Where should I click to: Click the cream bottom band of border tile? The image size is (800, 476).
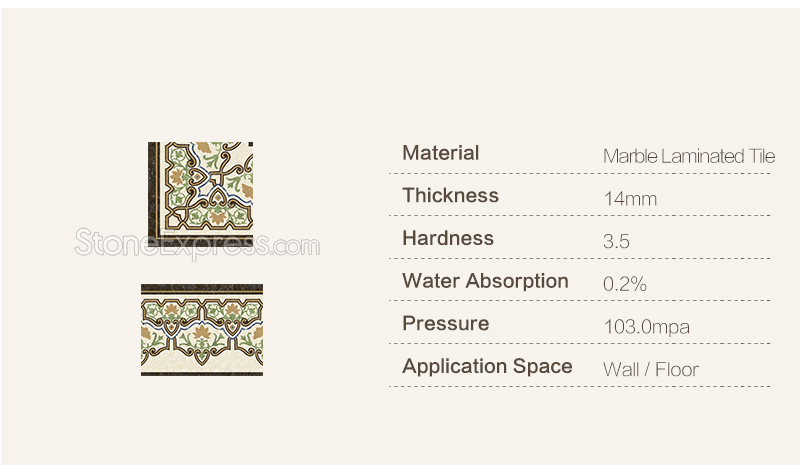pyautogui.click(x=202, y=364)
